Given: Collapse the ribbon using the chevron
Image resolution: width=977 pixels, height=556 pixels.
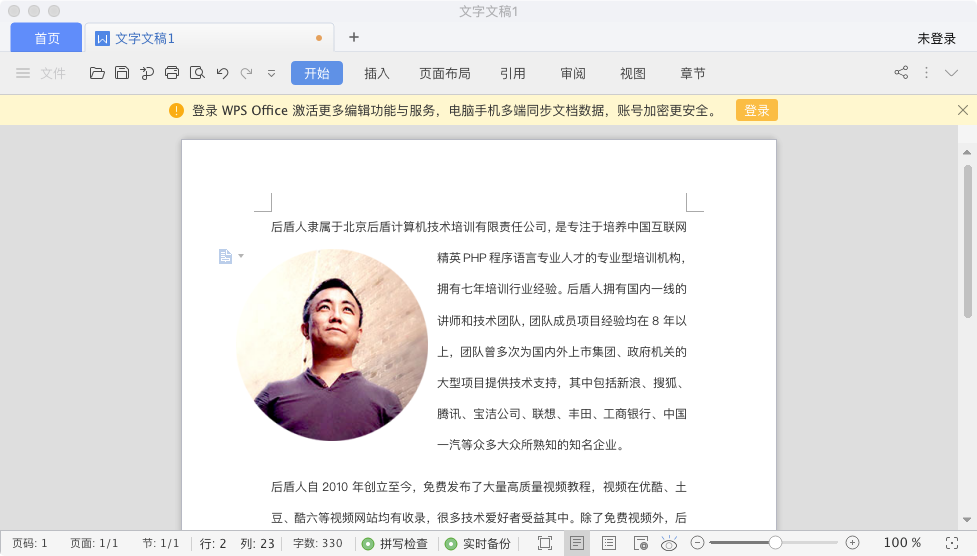Looking at the screenshot, I should click(x=952, y=73).
